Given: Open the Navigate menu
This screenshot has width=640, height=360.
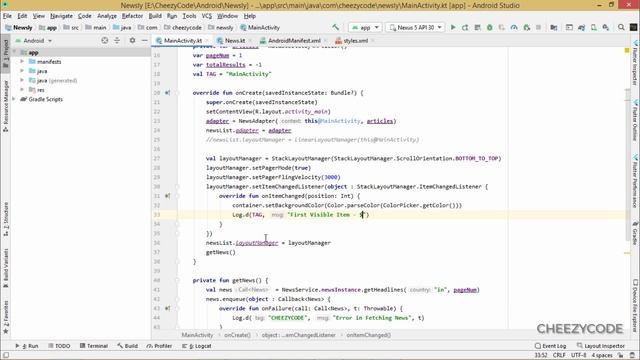Looking at the screenshot, I should tap(61, 16).
